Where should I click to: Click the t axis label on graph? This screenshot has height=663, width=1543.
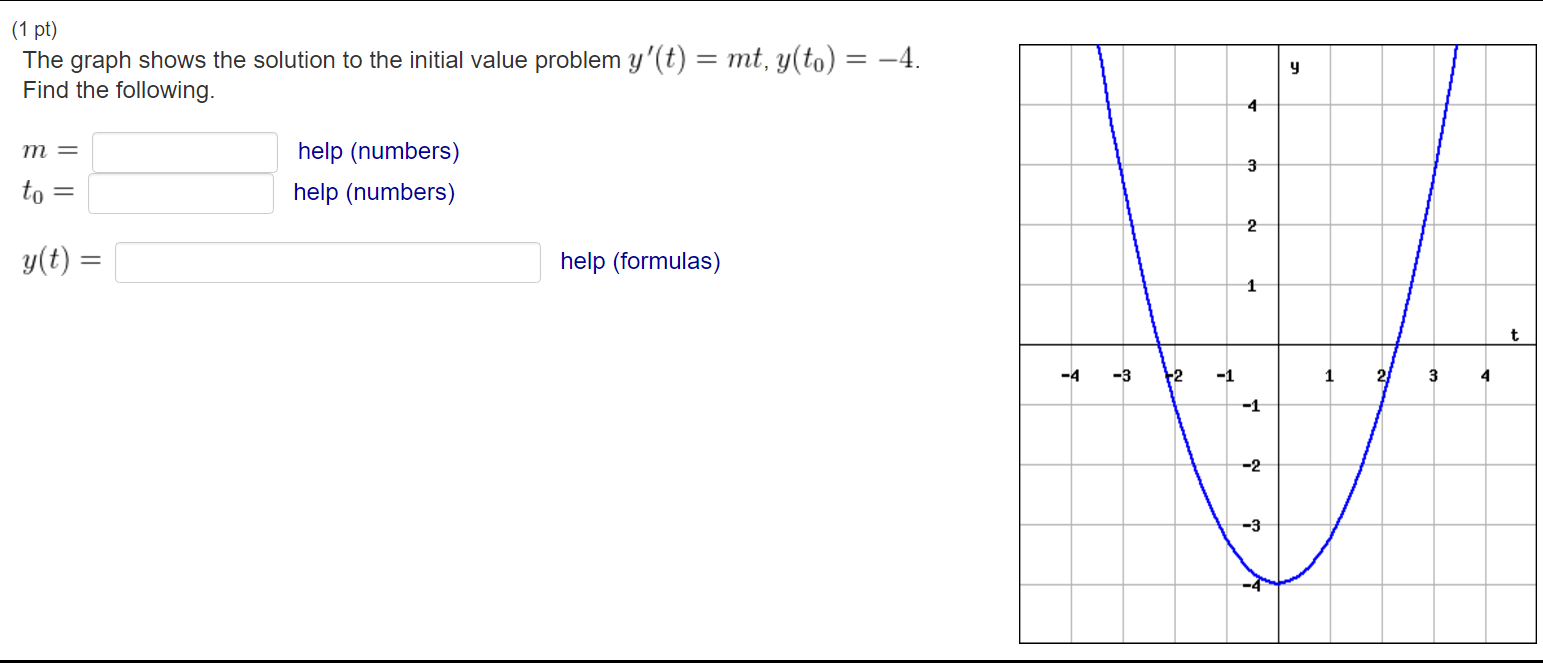click(1515, 335)
